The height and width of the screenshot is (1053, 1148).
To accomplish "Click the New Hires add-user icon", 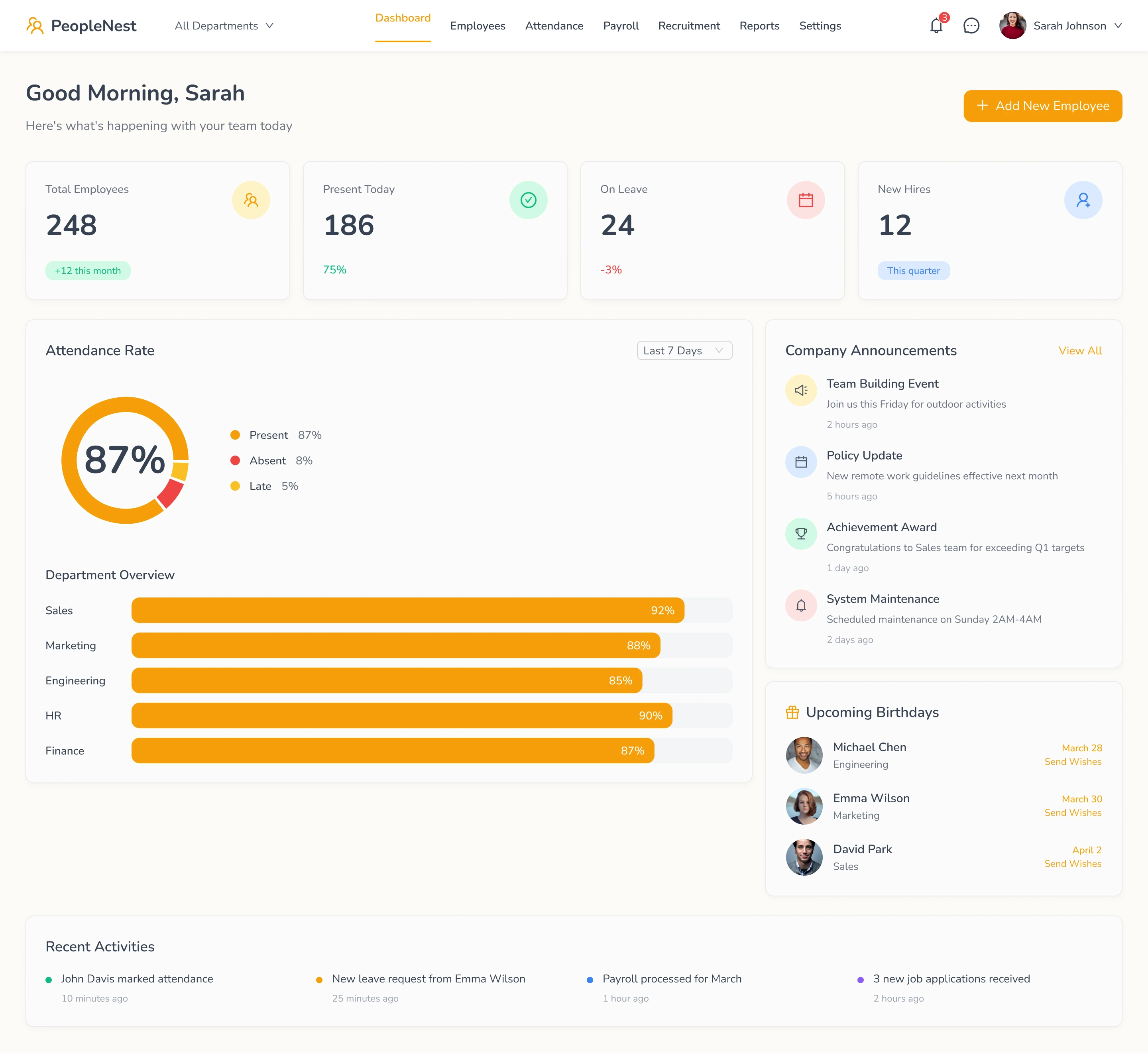I will click(1083, 200).
